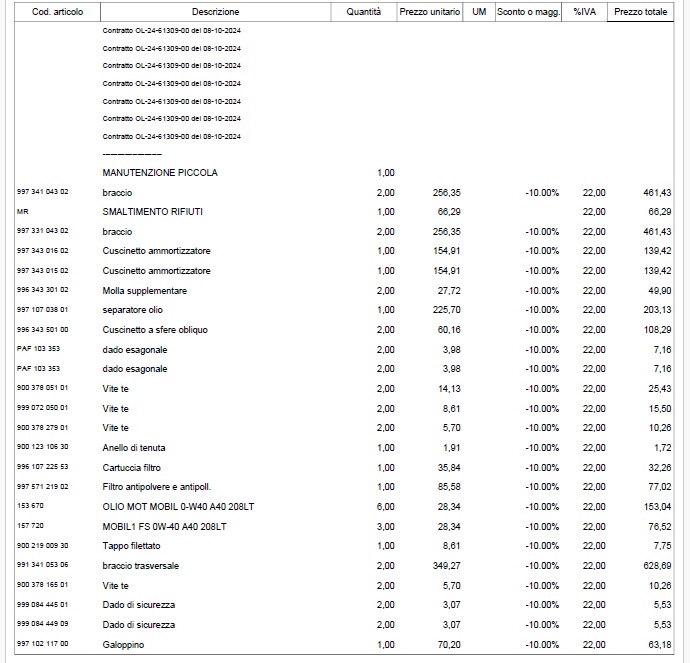Click the UM column header

tap(479, 12)
